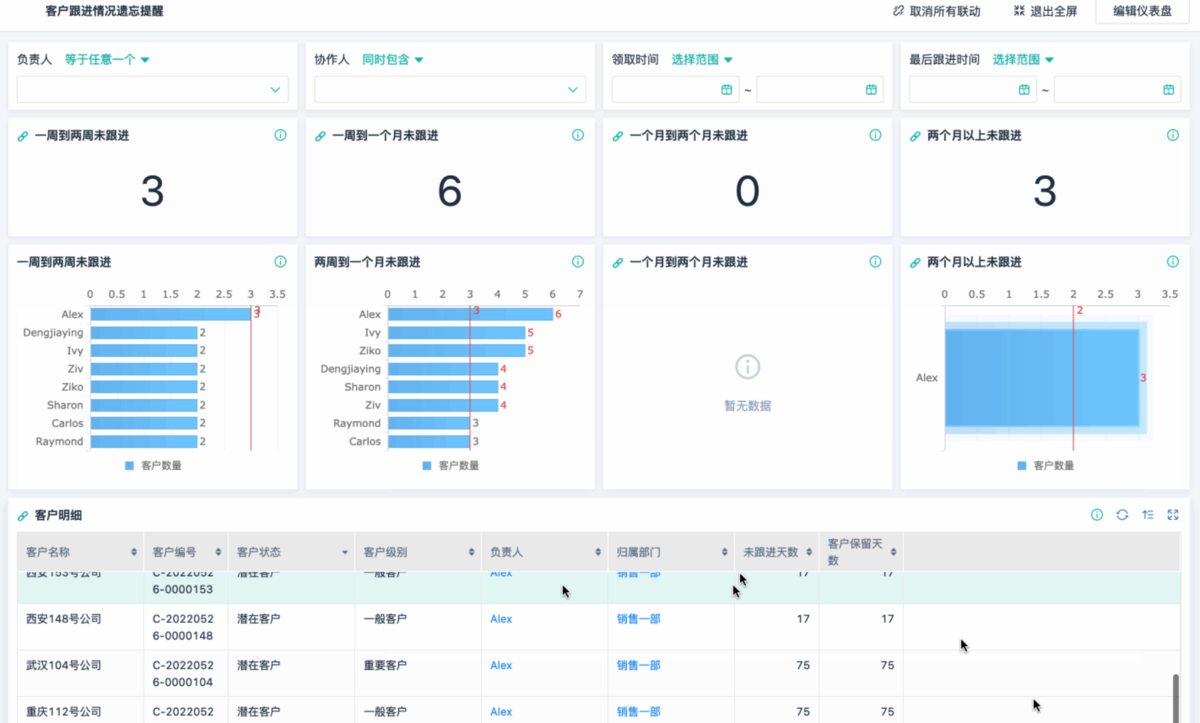Click the large Alex bar in 两个月以上未跟进 chart

(x=1042, y=377)
